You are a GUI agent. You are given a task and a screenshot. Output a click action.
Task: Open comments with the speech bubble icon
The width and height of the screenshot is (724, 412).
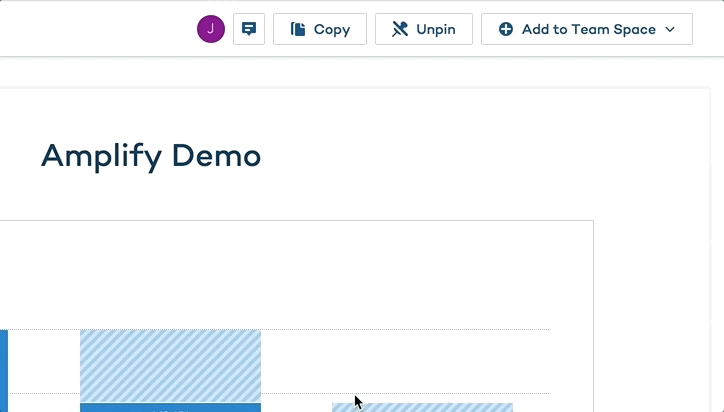[x=249, y=29]
